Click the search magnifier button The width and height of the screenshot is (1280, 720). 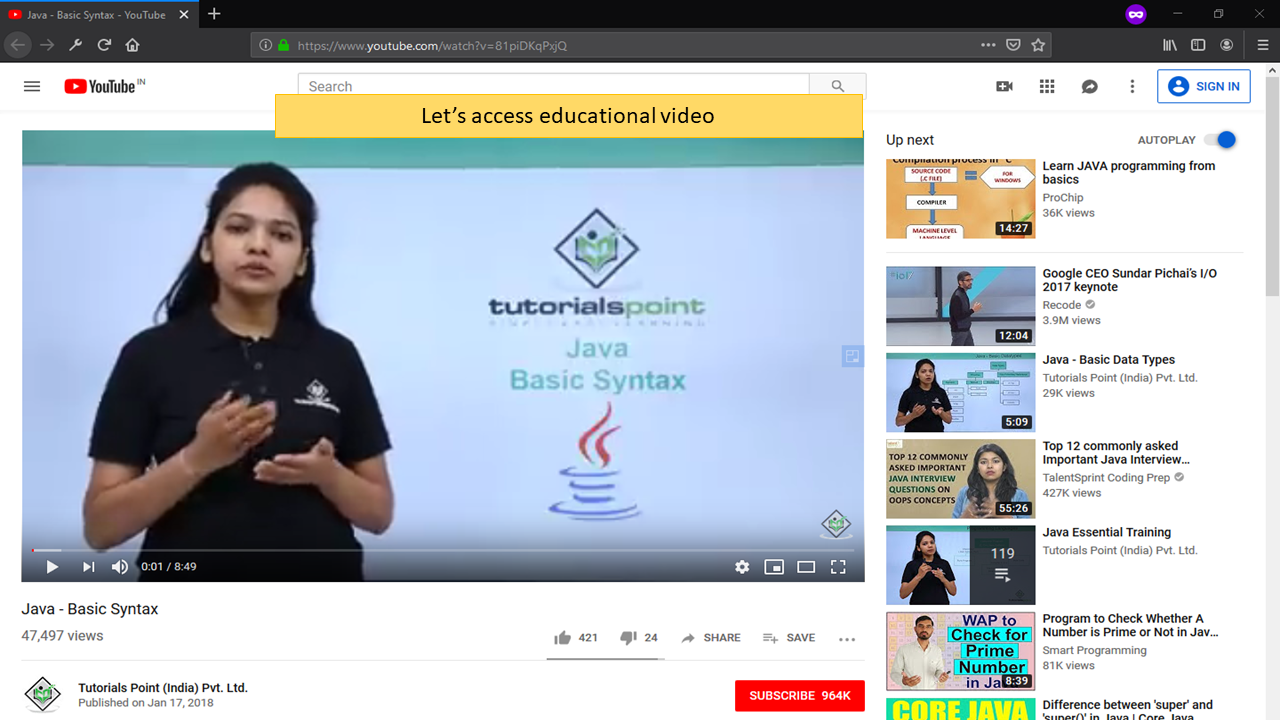click(838, 86)
